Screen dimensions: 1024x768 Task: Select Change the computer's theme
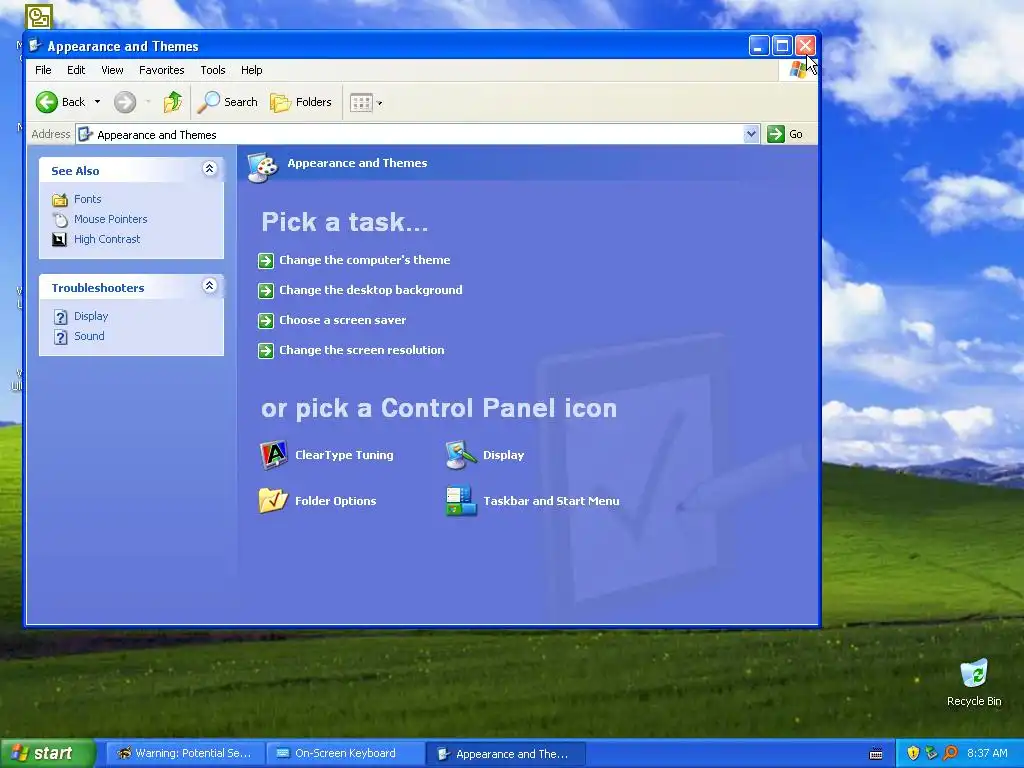click(x=364, y=260)
